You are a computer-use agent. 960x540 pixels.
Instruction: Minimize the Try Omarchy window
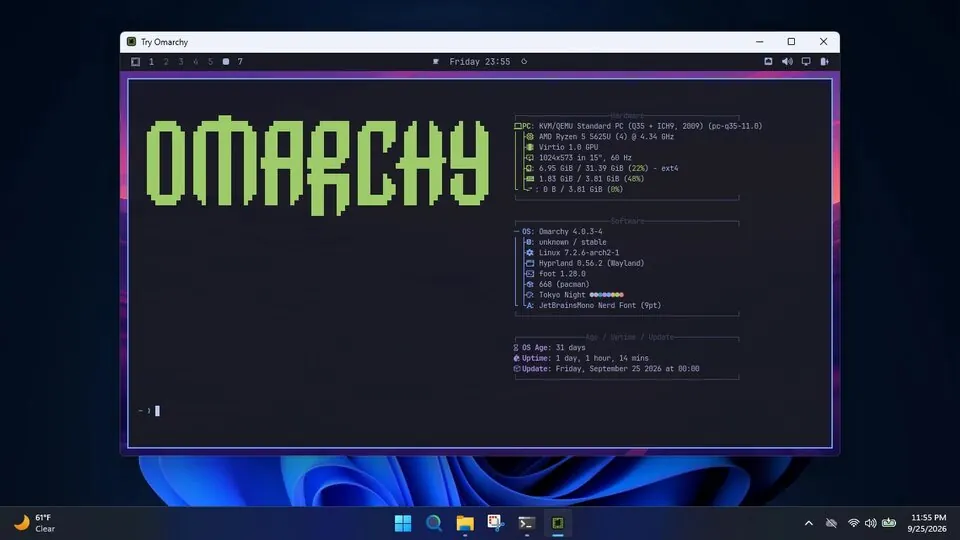click(760, 42)
